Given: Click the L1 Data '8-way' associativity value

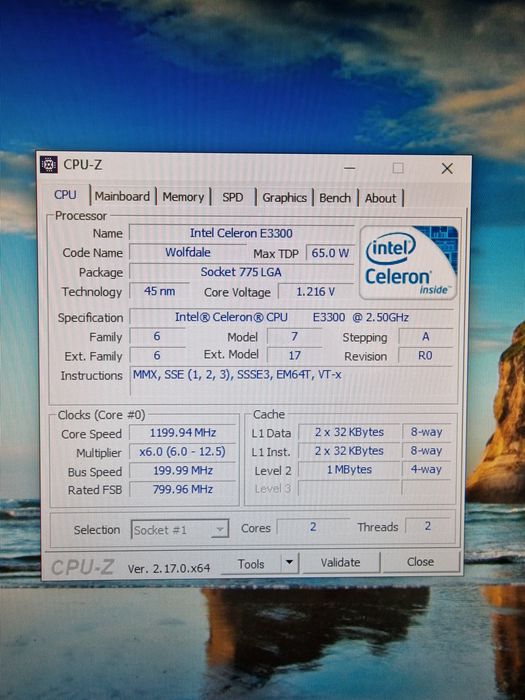Looking at the screenshot, I should point(426,432).
